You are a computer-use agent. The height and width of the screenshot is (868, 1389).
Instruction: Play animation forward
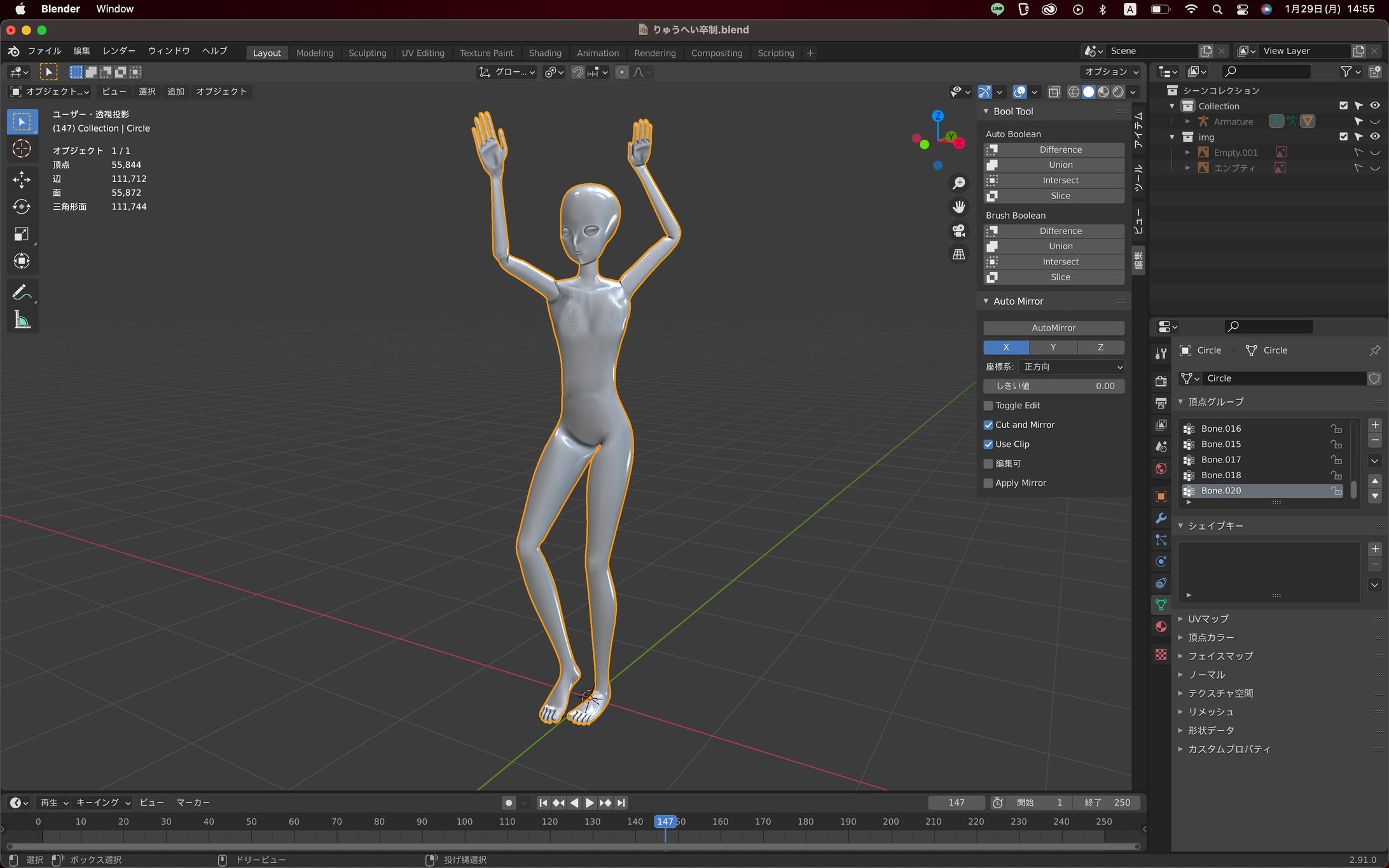click(590, 803)
